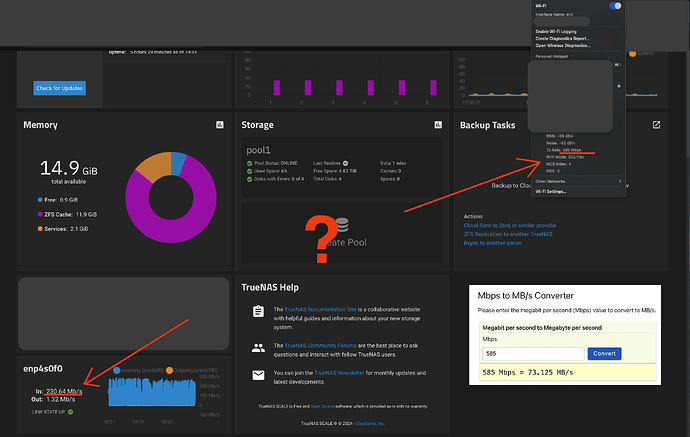The image size is (690, 437).
Task: Click the In: 230.64 Mb/s value
Action: click(x=64, y=391)
